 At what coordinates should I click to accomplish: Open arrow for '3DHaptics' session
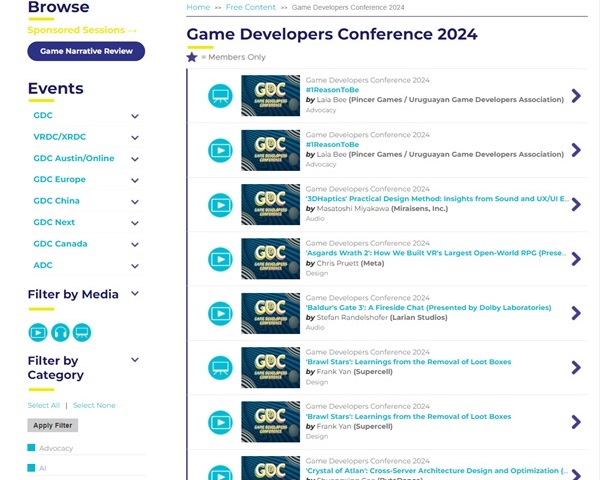(x=576, y=204)
